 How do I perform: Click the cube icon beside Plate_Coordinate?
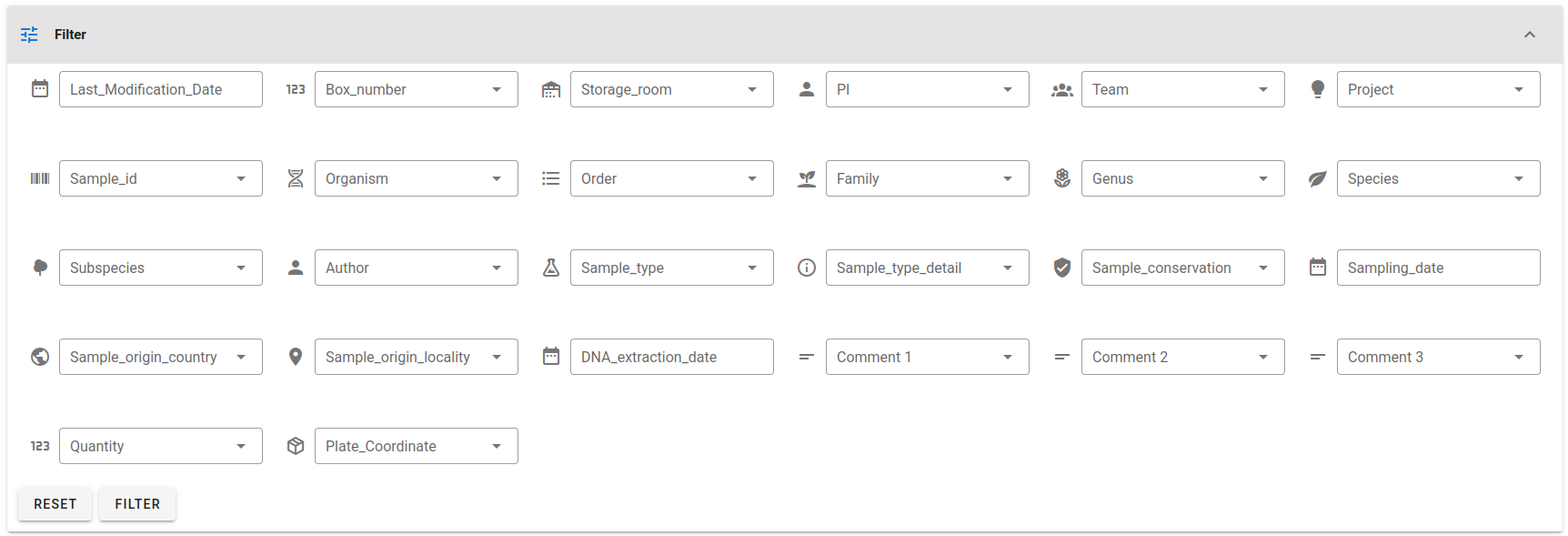[x=296, y=446]
